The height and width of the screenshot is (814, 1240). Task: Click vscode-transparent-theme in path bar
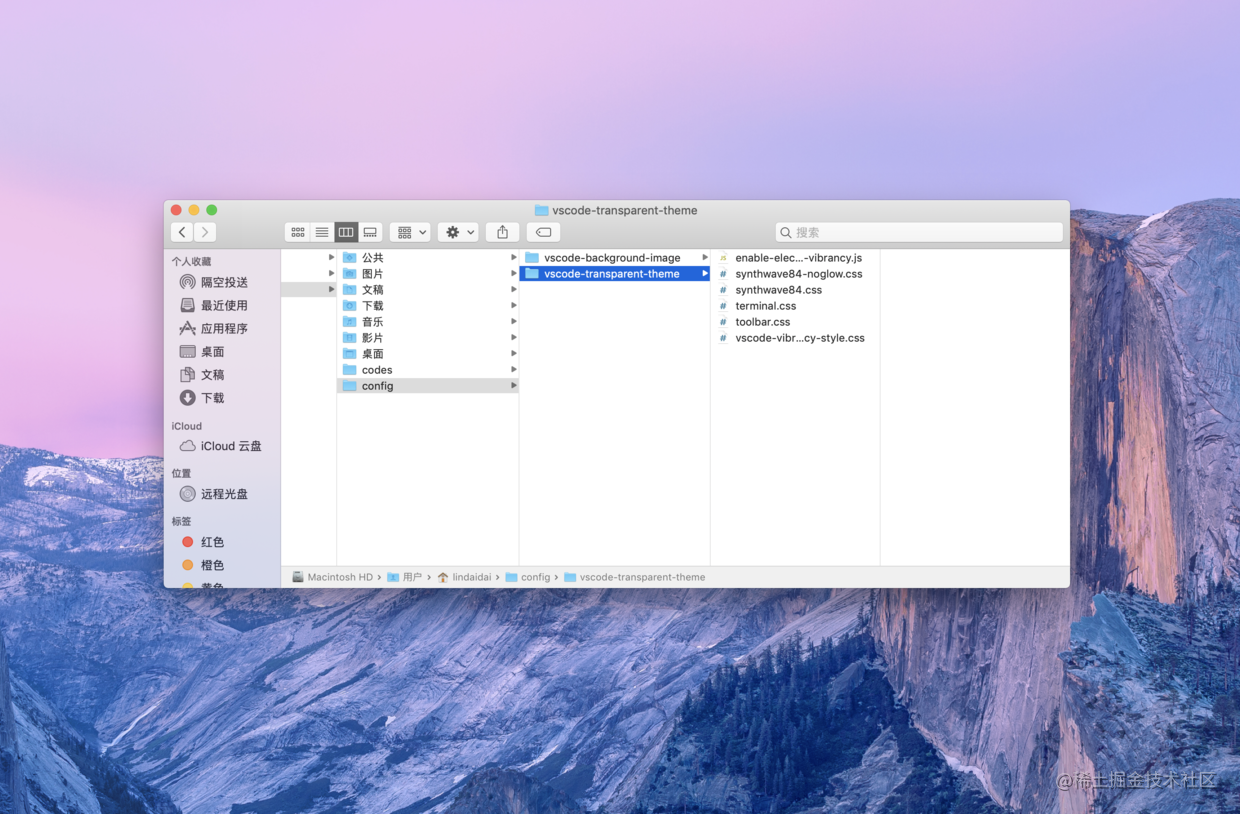coord(635,577)
